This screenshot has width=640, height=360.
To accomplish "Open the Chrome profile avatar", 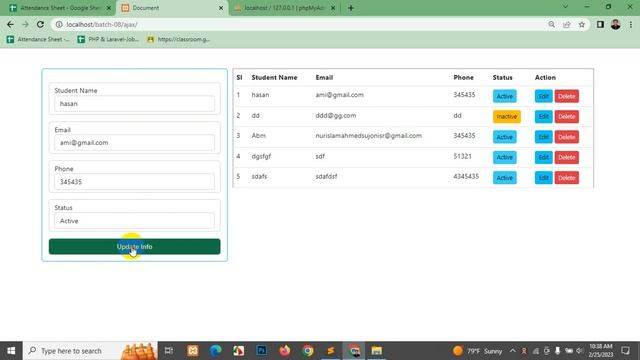I will tap(616, 24).
